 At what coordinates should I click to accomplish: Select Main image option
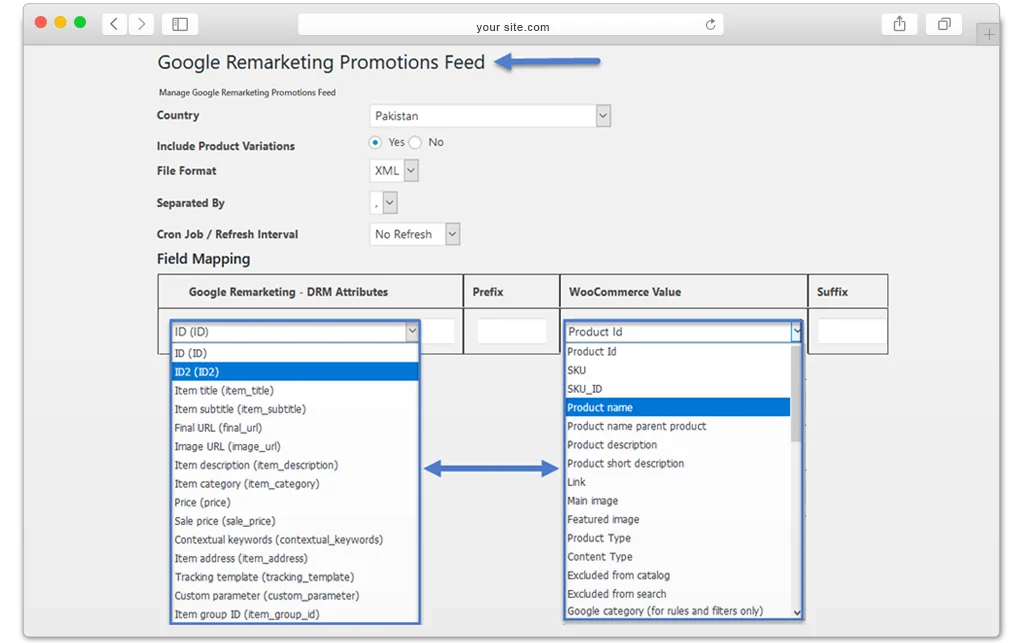[x=678, y=501]
